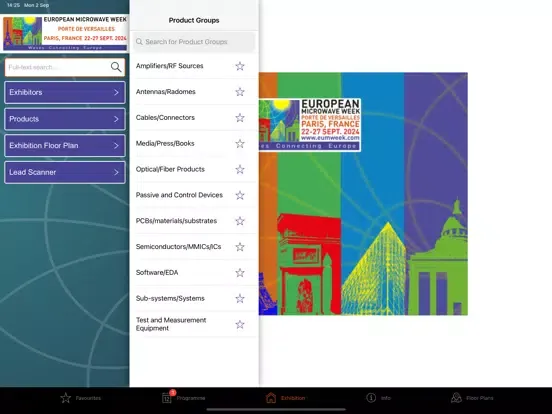
Task: Expand the Products chevron arrow
Action: [x=116, y=119]
